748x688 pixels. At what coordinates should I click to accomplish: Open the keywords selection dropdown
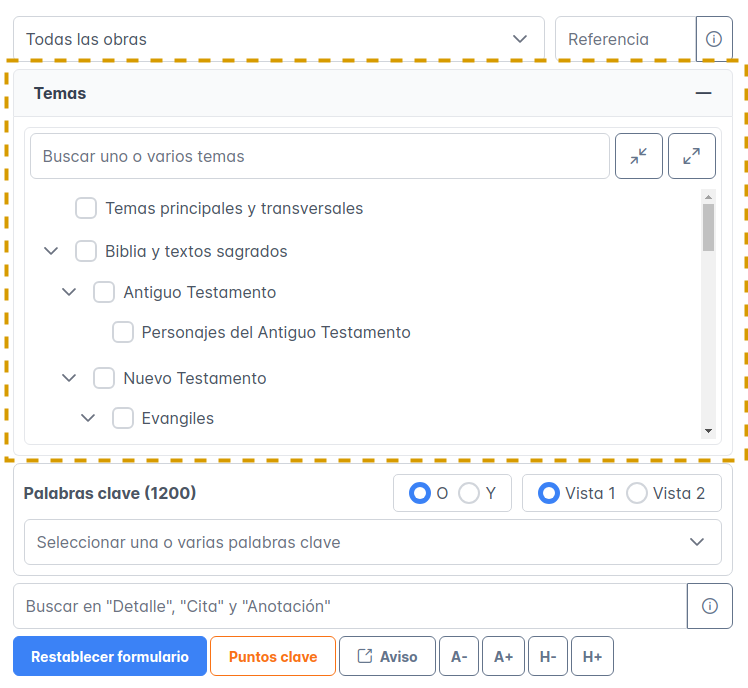(372, 542)
